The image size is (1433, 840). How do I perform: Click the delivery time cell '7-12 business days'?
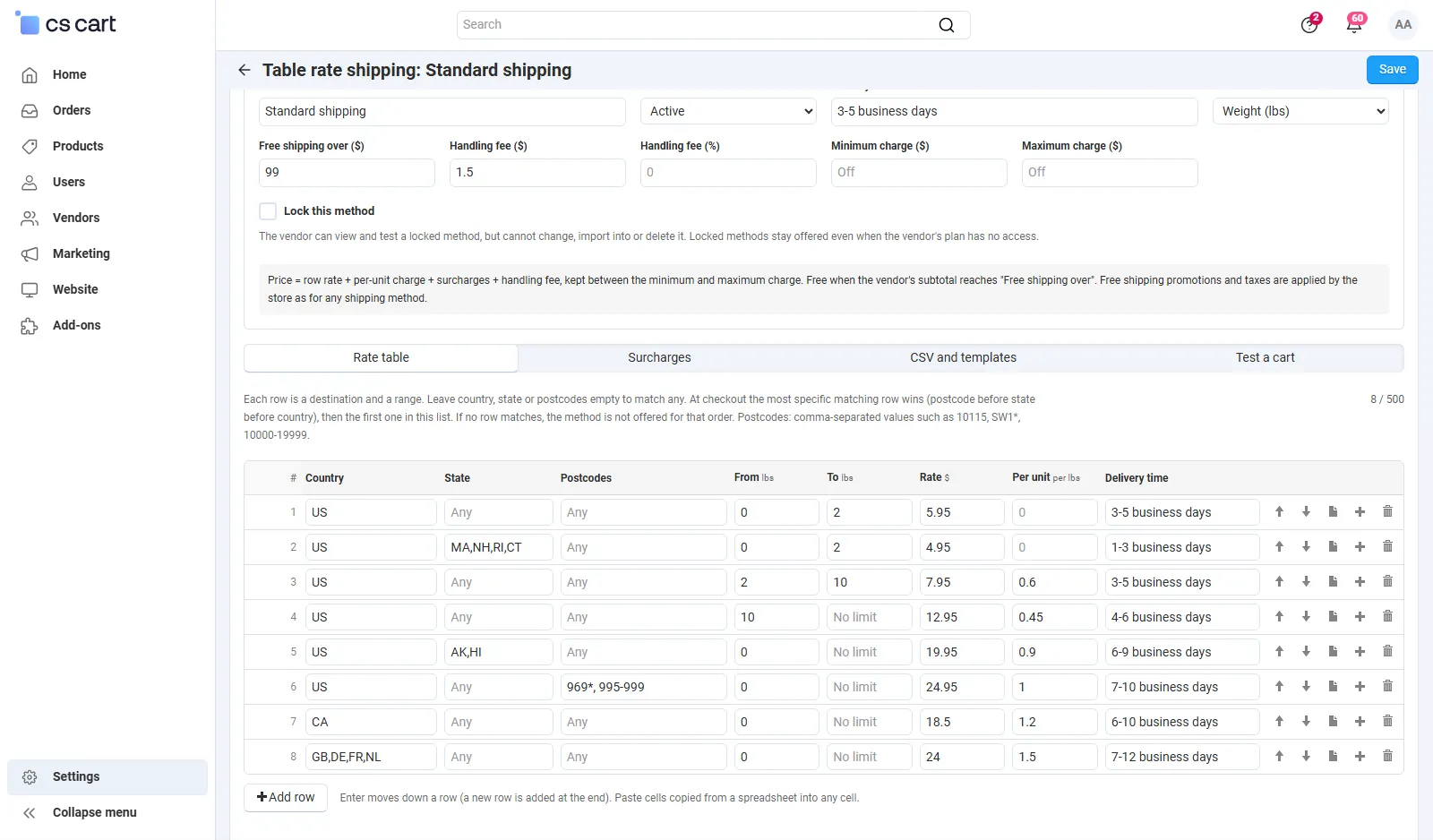pos(1182,757)
